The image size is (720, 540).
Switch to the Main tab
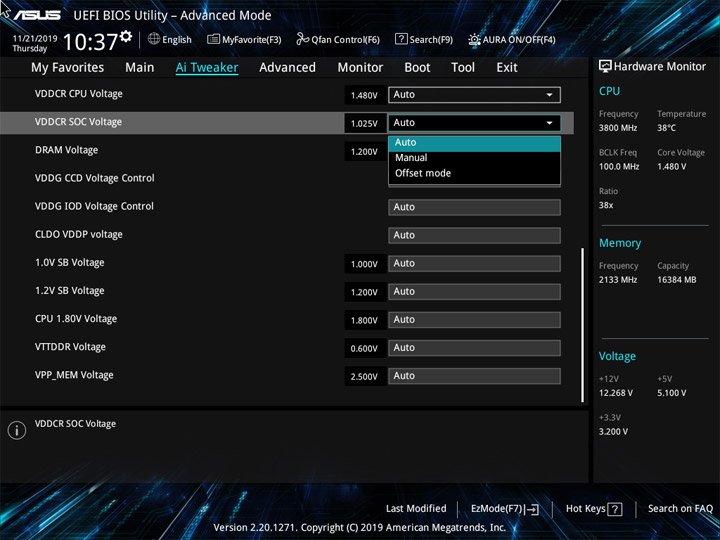click(140, 68)
